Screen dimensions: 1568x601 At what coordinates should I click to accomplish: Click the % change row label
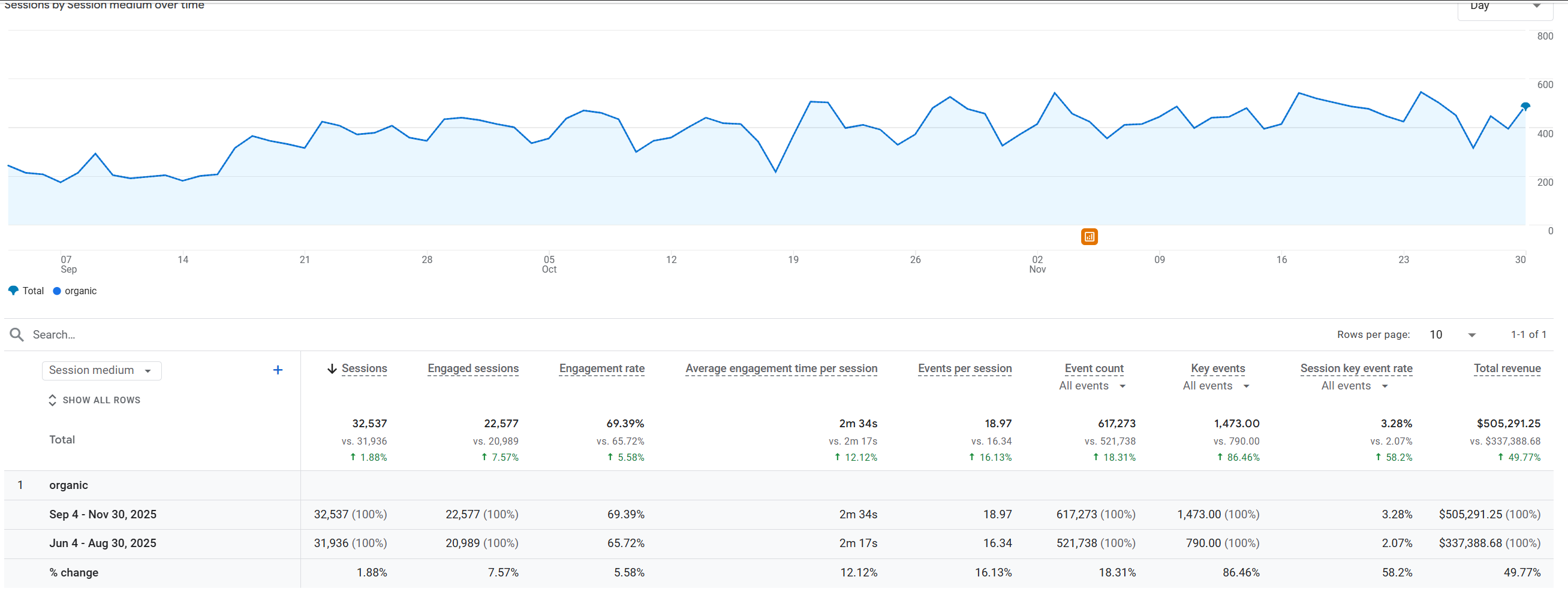pos(74,572)
